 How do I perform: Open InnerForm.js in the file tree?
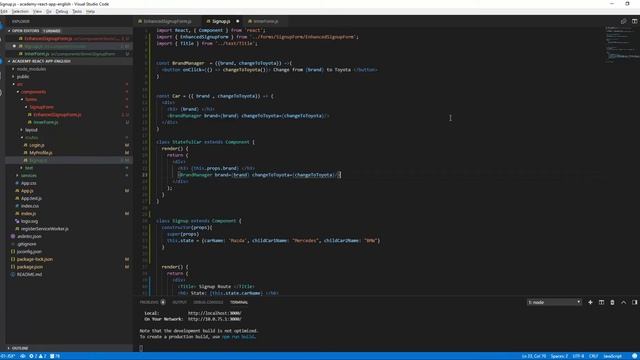[45, 122]
